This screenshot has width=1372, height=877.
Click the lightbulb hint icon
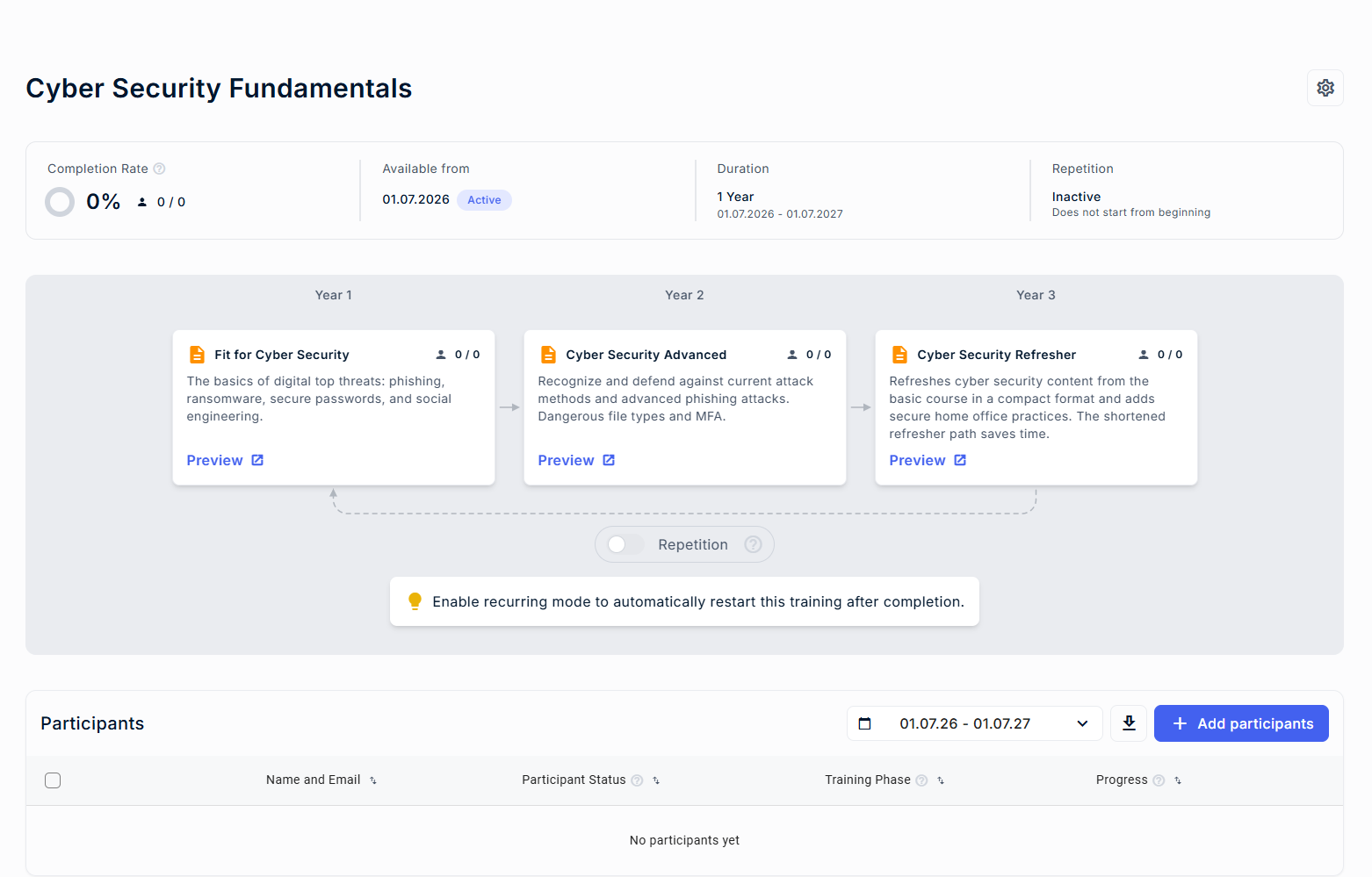(x=415, y=601)
